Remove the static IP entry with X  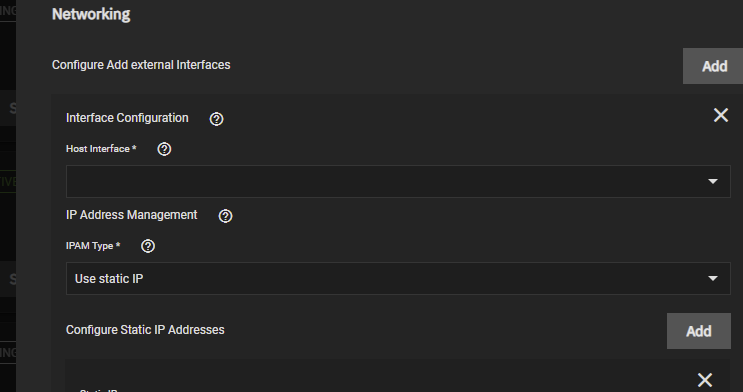click(705, 380)
